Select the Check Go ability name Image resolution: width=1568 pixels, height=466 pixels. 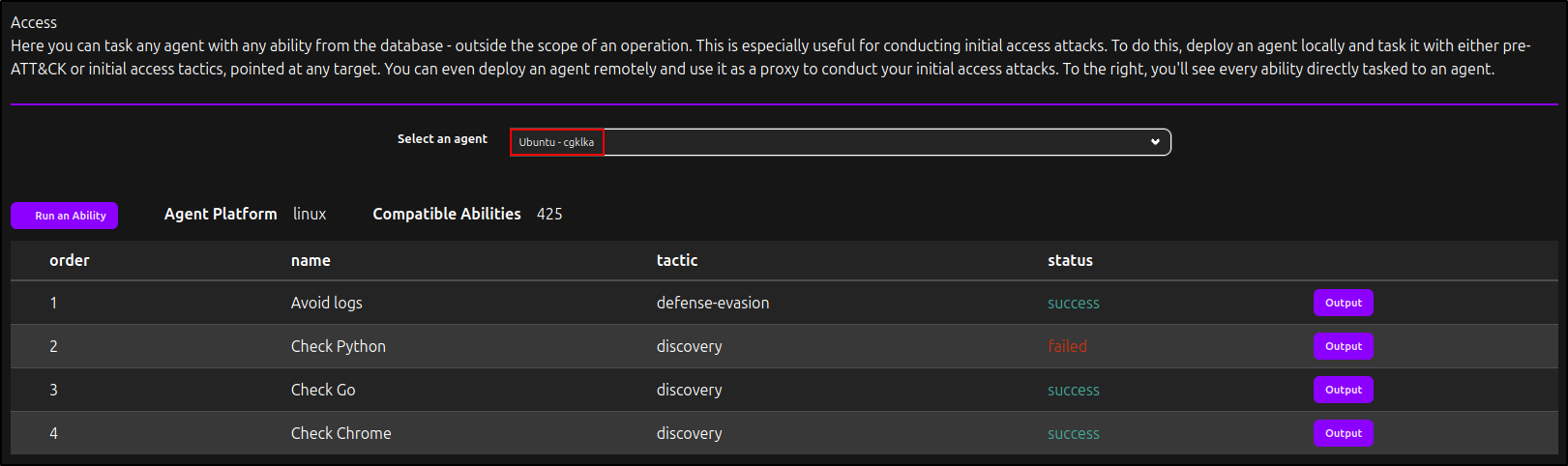[323, 390]
